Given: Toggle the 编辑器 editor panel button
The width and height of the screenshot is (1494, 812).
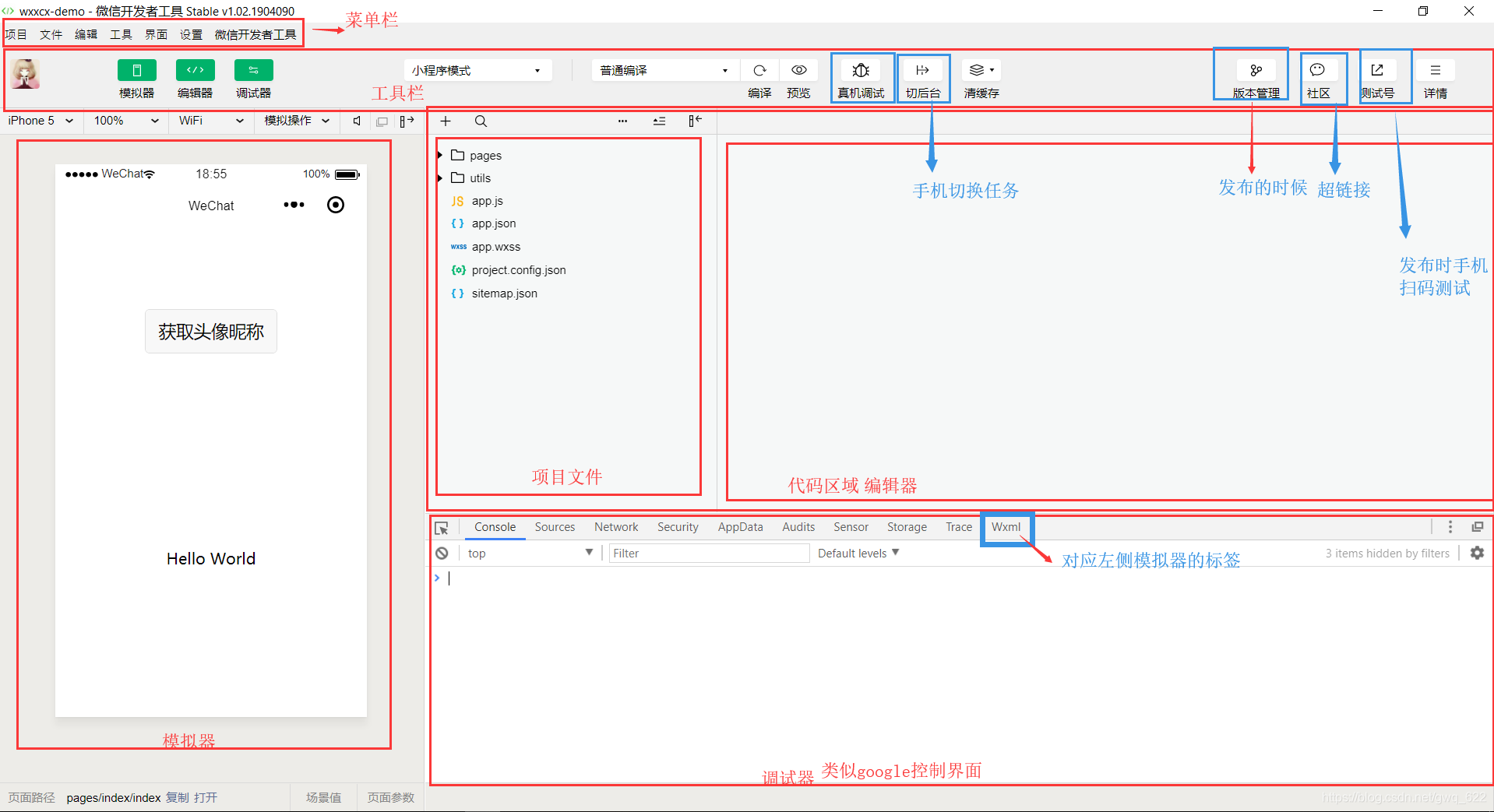Looking at the screenshot, I should (195, 70).
